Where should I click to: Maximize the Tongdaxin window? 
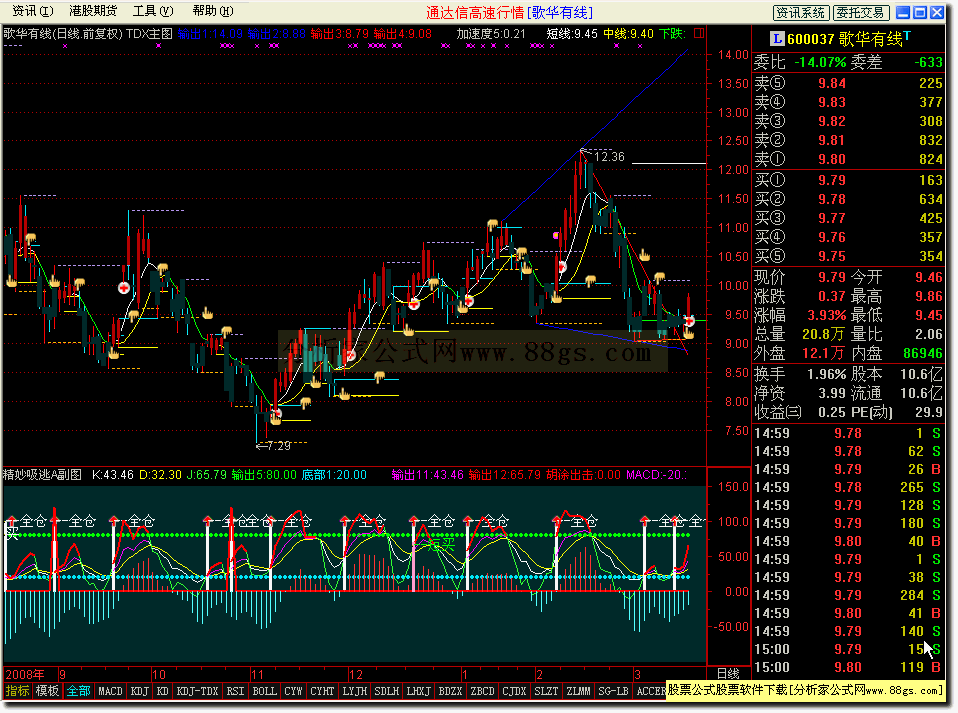920,12
